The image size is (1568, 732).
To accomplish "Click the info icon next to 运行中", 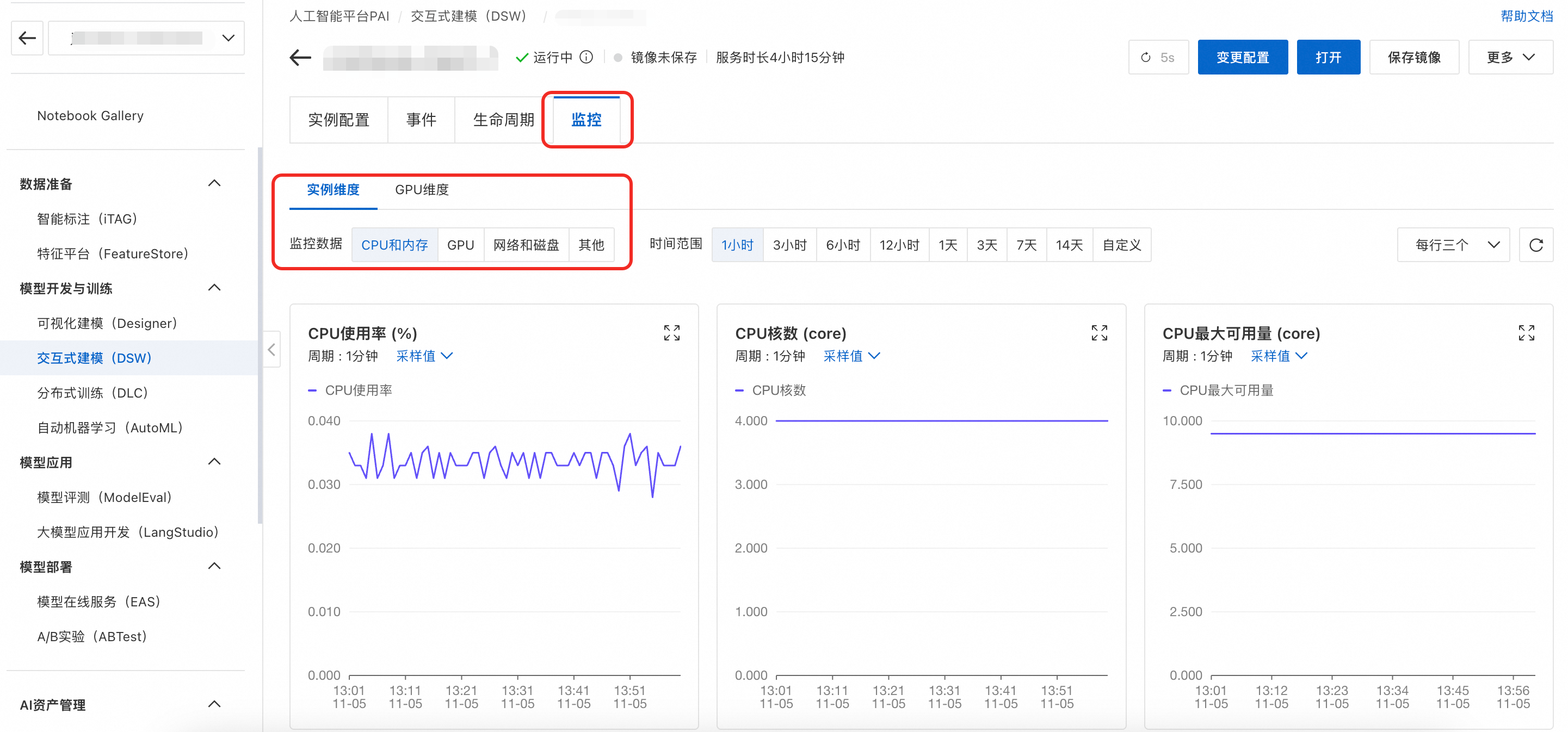I will (586, 57).
